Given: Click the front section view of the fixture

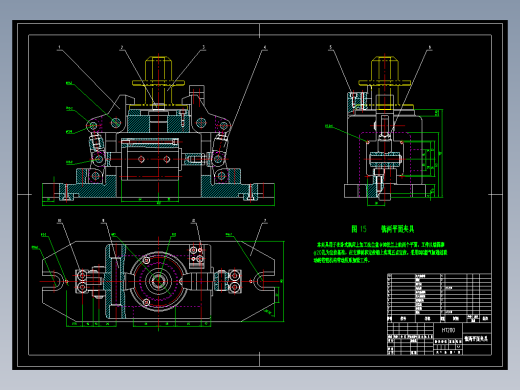Looking at the screenshot, I should point(158,130).
